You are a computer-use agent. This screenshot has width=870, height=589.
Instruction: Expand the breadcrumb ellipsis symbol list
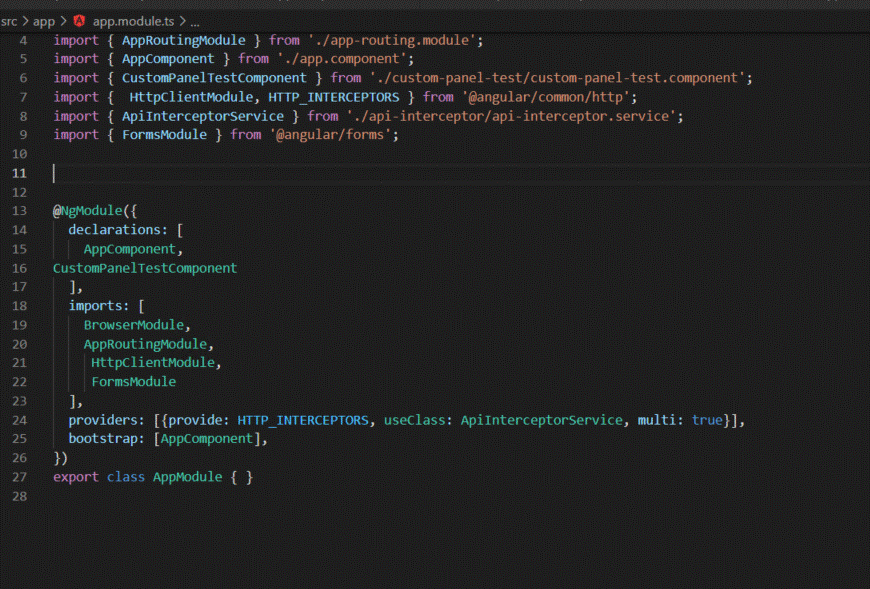pyautogui.click(x=194, y=20)
